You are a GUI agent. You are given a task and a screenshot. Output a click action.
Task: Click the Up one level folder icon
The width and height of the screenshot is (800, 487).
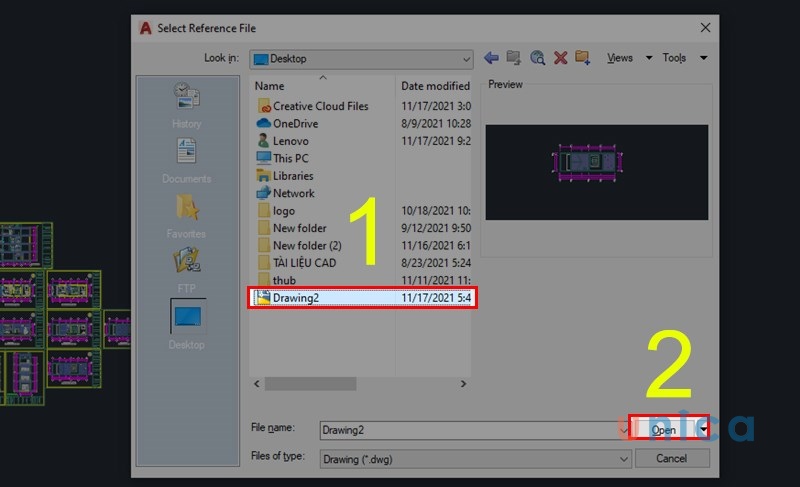tap(514, 58)
